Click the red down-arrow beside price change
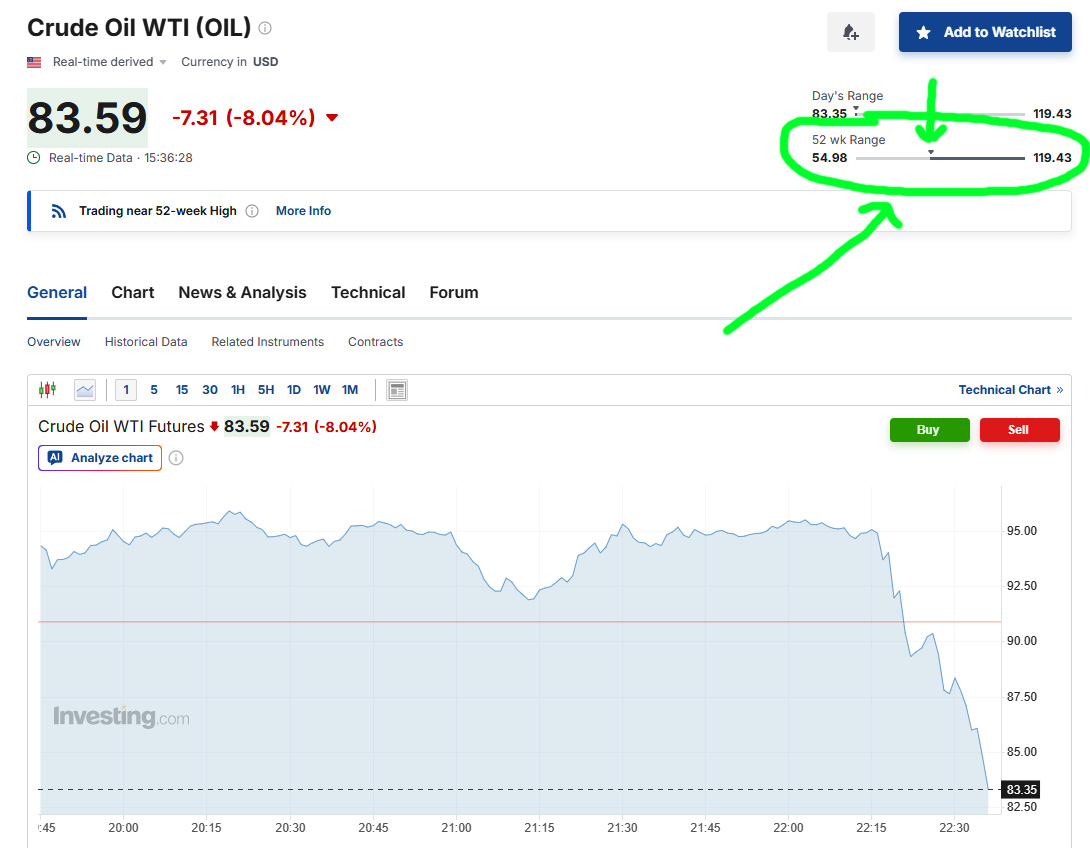 click(x=332, y=117)
